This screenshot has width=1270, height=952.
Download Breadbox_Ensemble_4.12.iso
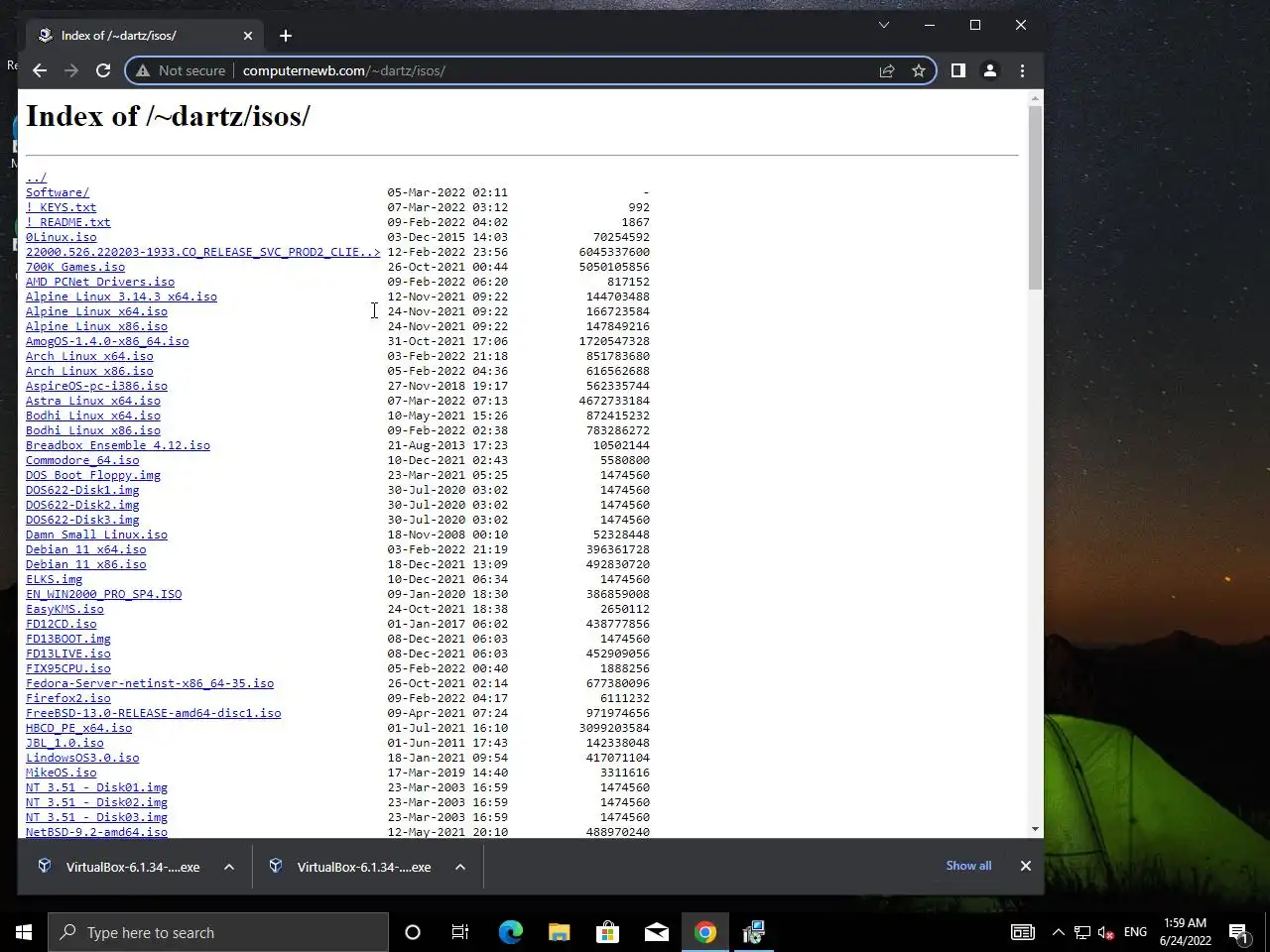click(118, 445)
